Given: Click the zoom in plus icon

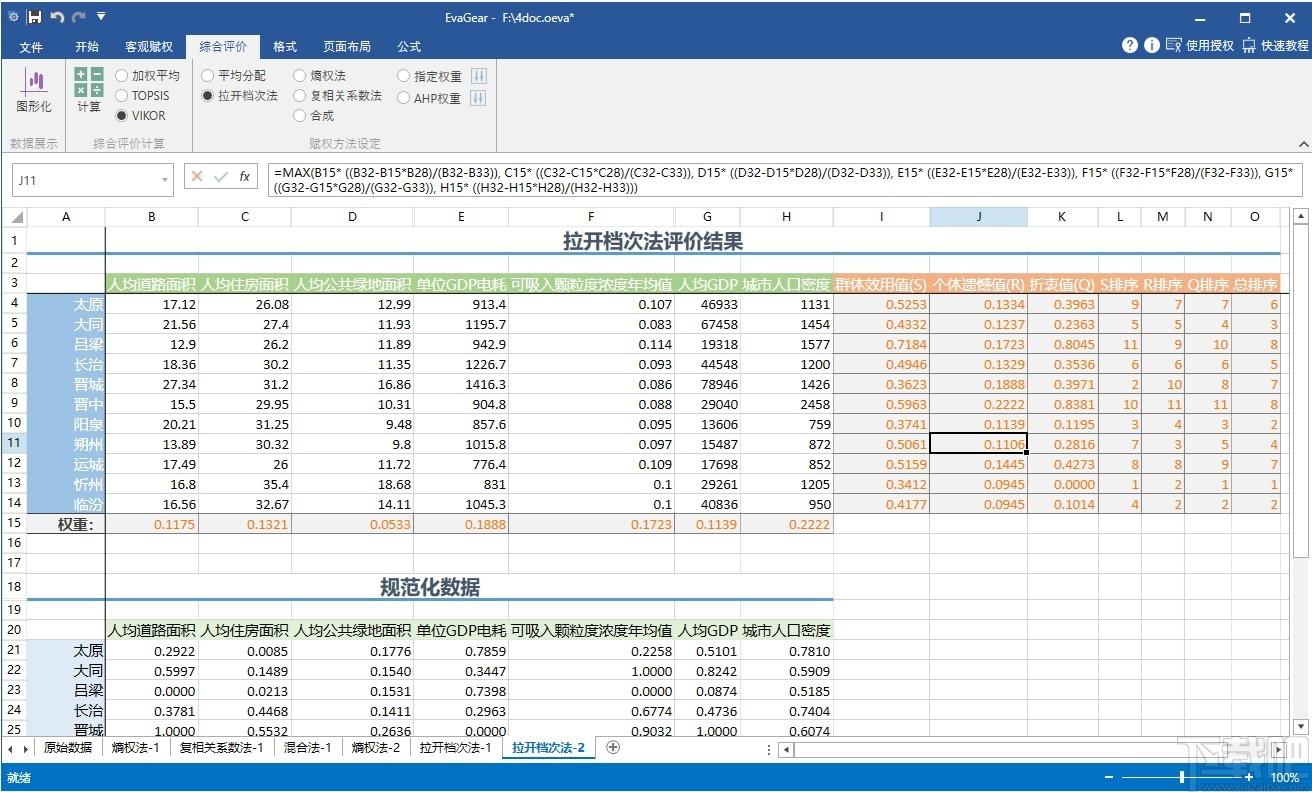Looking at the screenshot, I should pyautogui.click(x=1248, y=777).
